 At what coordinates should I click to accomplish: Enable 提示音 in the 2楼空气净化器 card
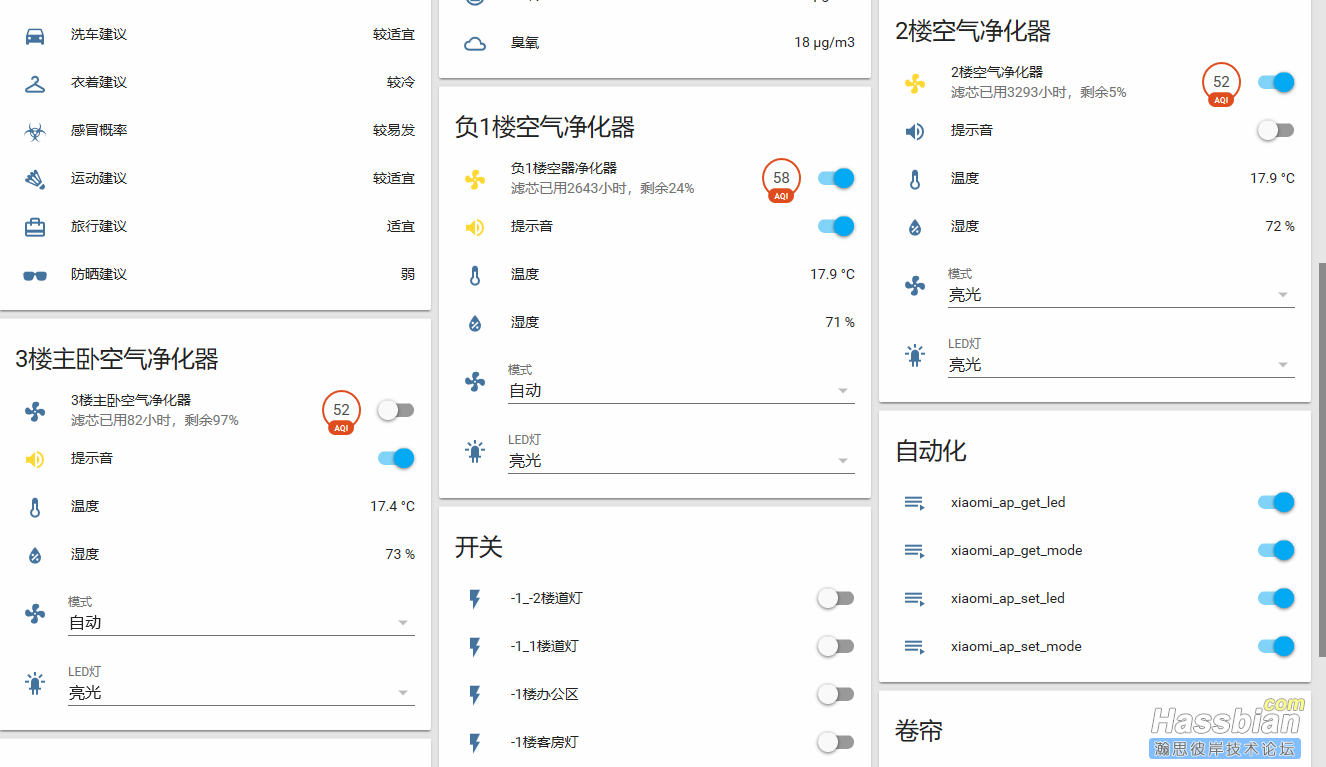1276,130
